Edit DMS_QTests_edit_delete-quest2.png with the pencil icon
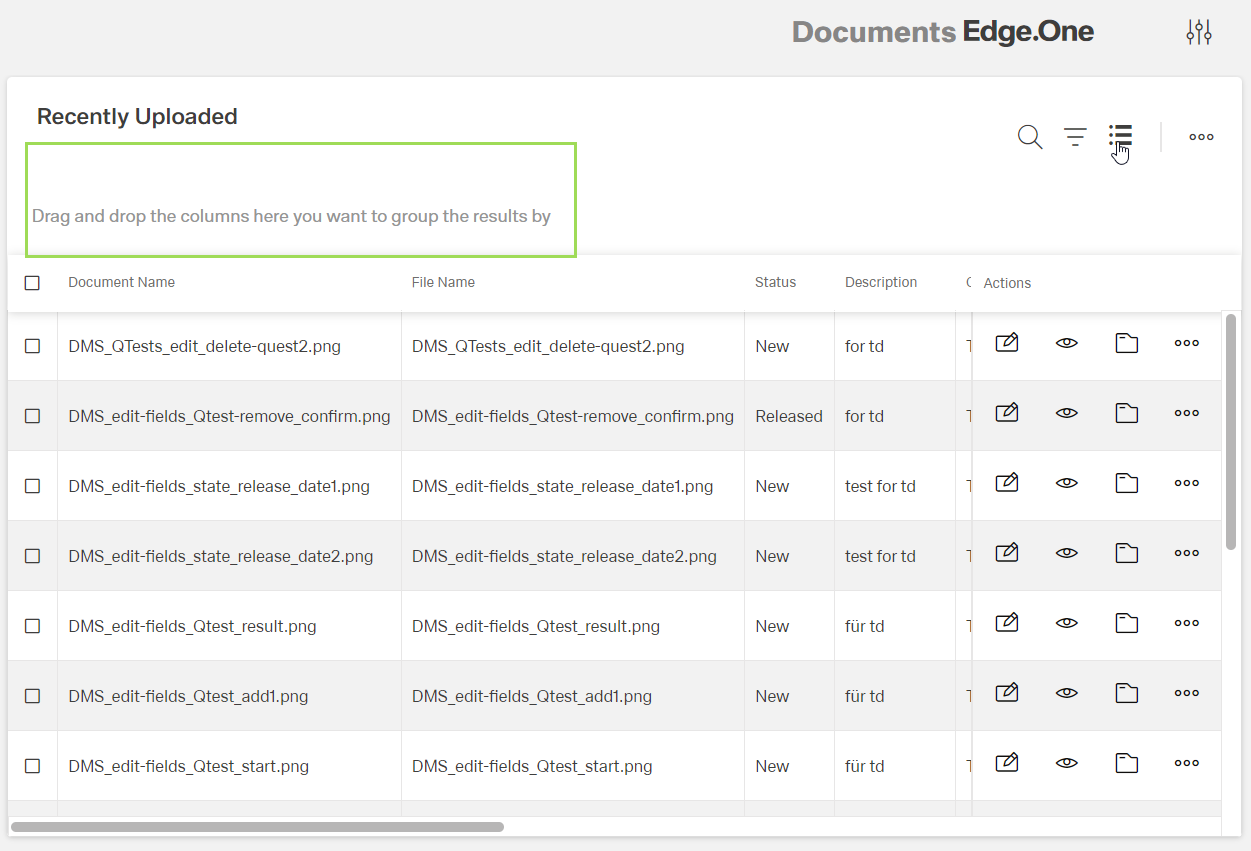 1007,343
